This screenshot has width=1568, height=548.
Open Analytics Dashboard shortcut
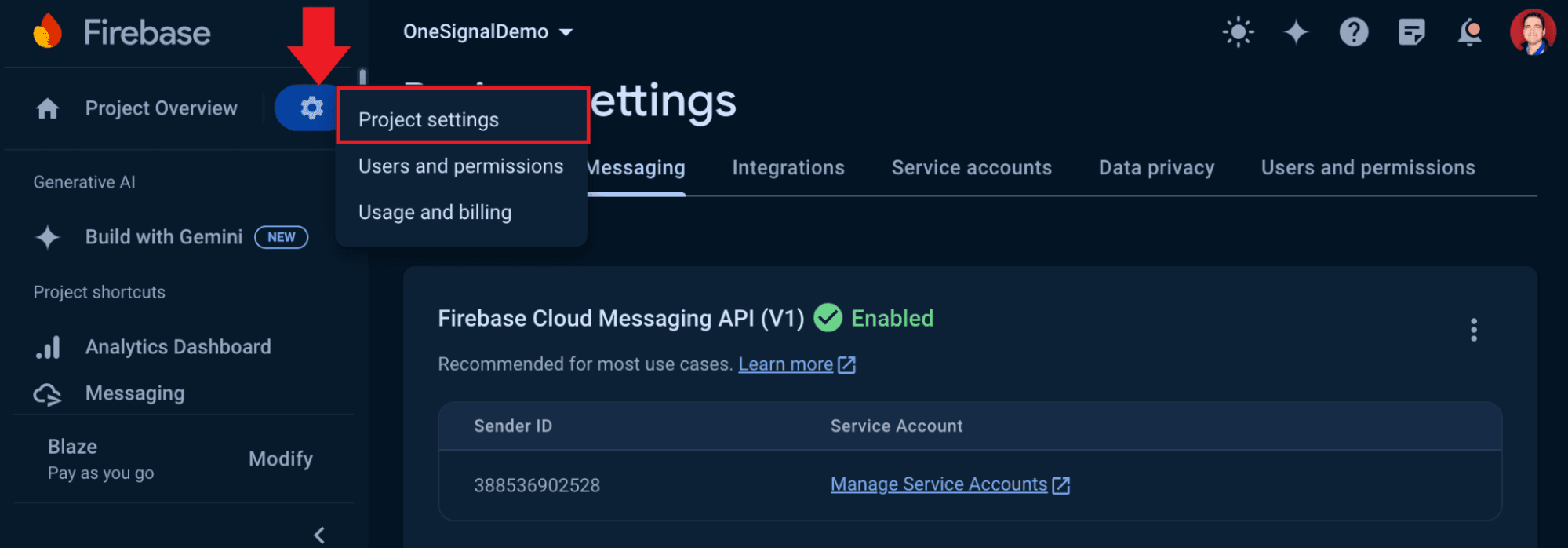(x=177, y=347)
